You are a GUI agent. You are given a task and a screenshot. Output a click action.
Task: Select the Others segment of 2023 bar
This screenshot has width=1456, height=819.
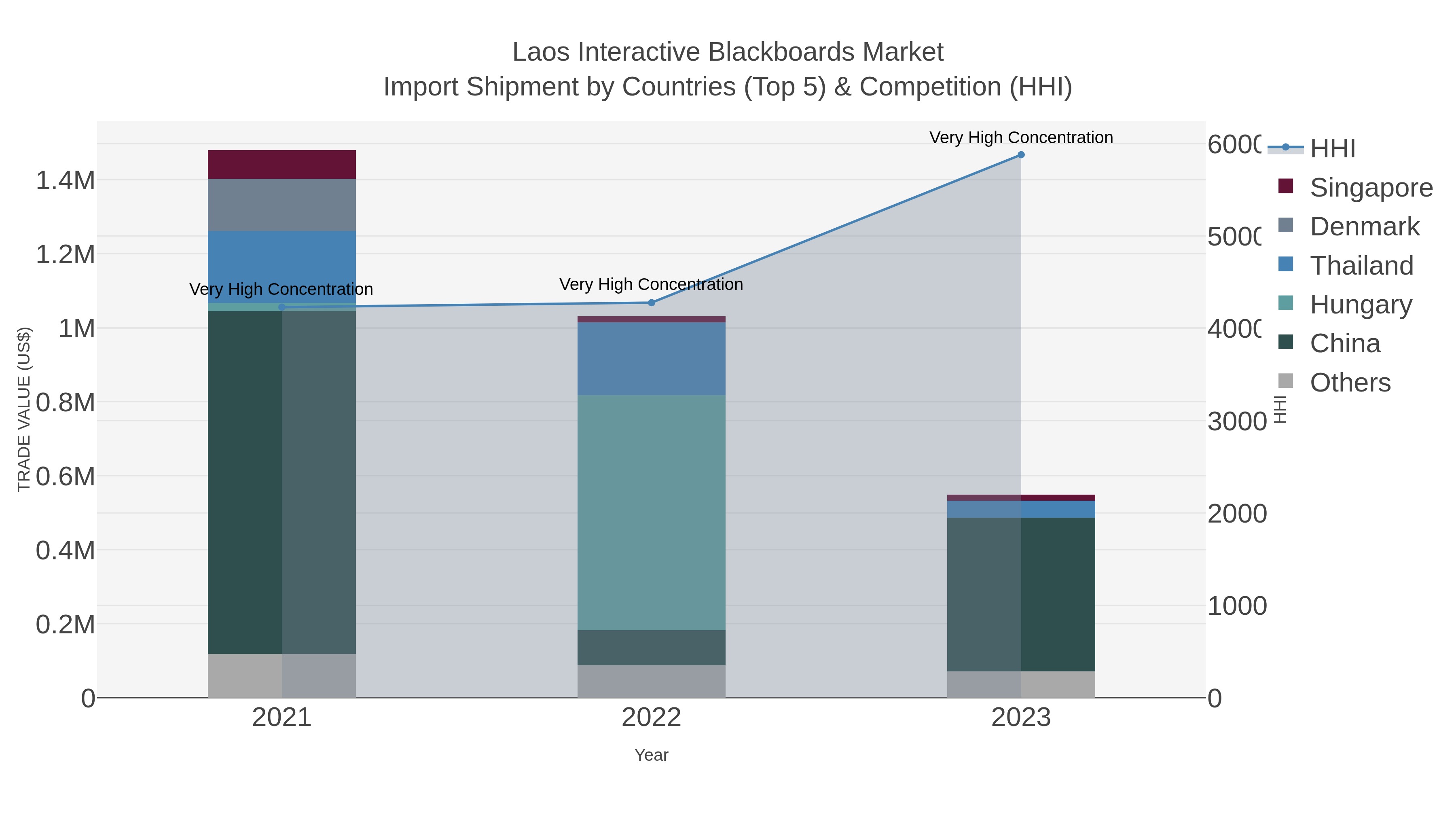[1021, 684]
